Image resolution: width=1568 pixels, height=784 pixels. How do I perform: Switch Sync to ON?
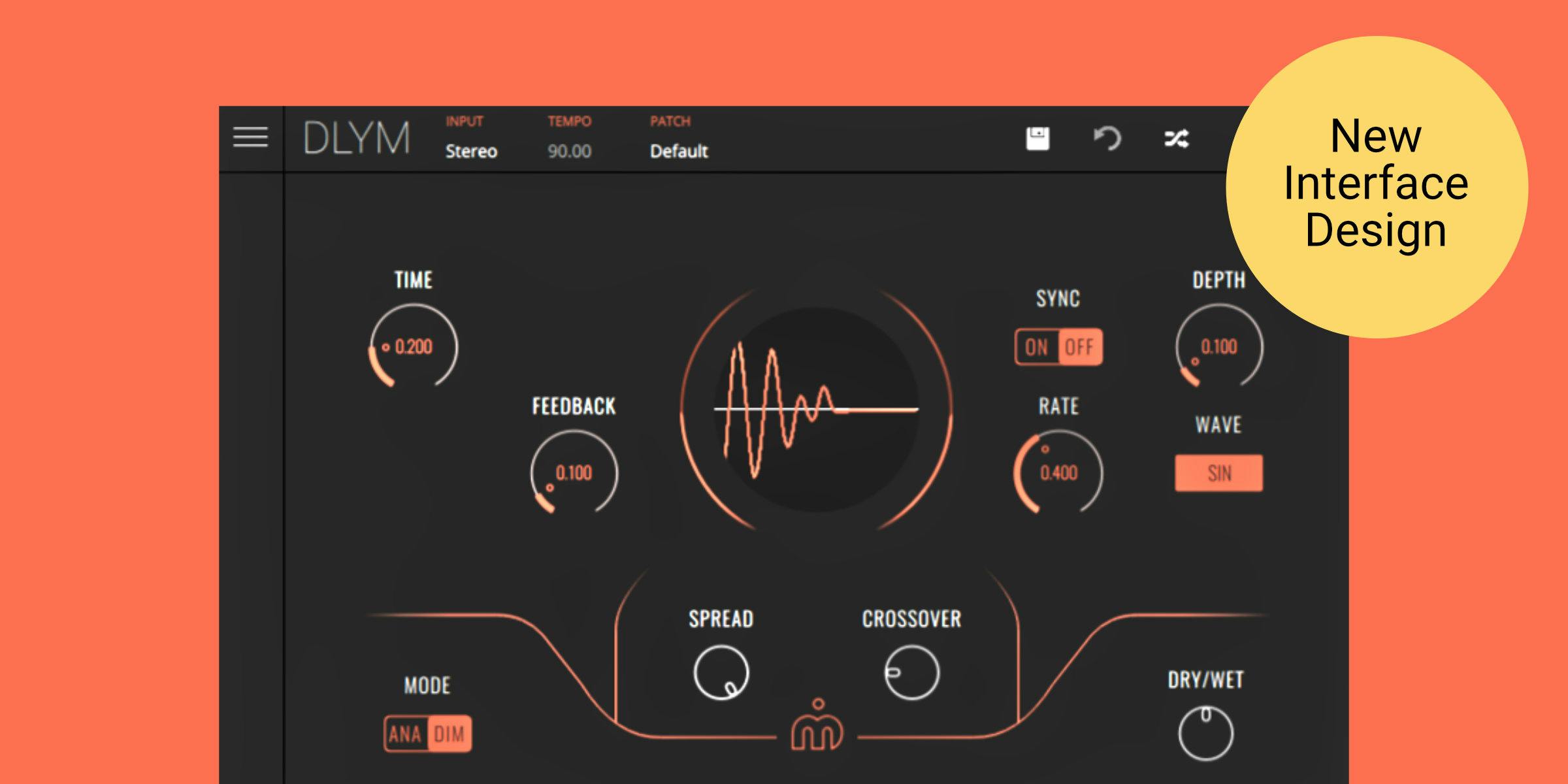point(1037,347)
